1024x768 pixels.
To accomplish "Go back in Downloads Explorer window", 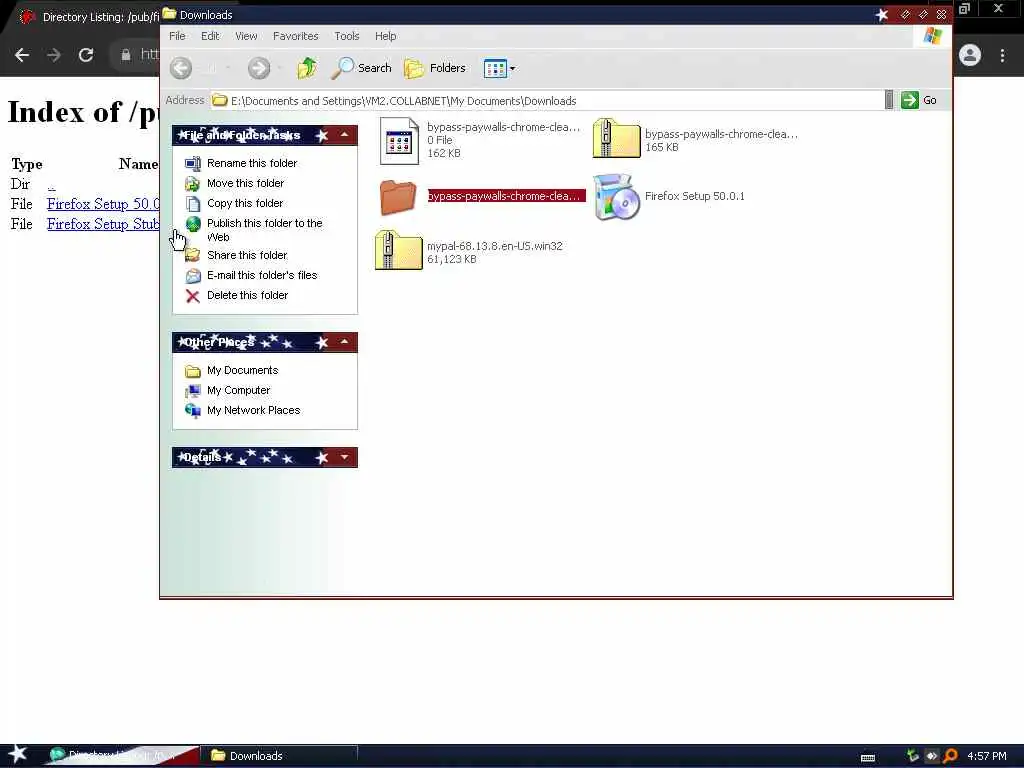I will [x=181, y=68].
